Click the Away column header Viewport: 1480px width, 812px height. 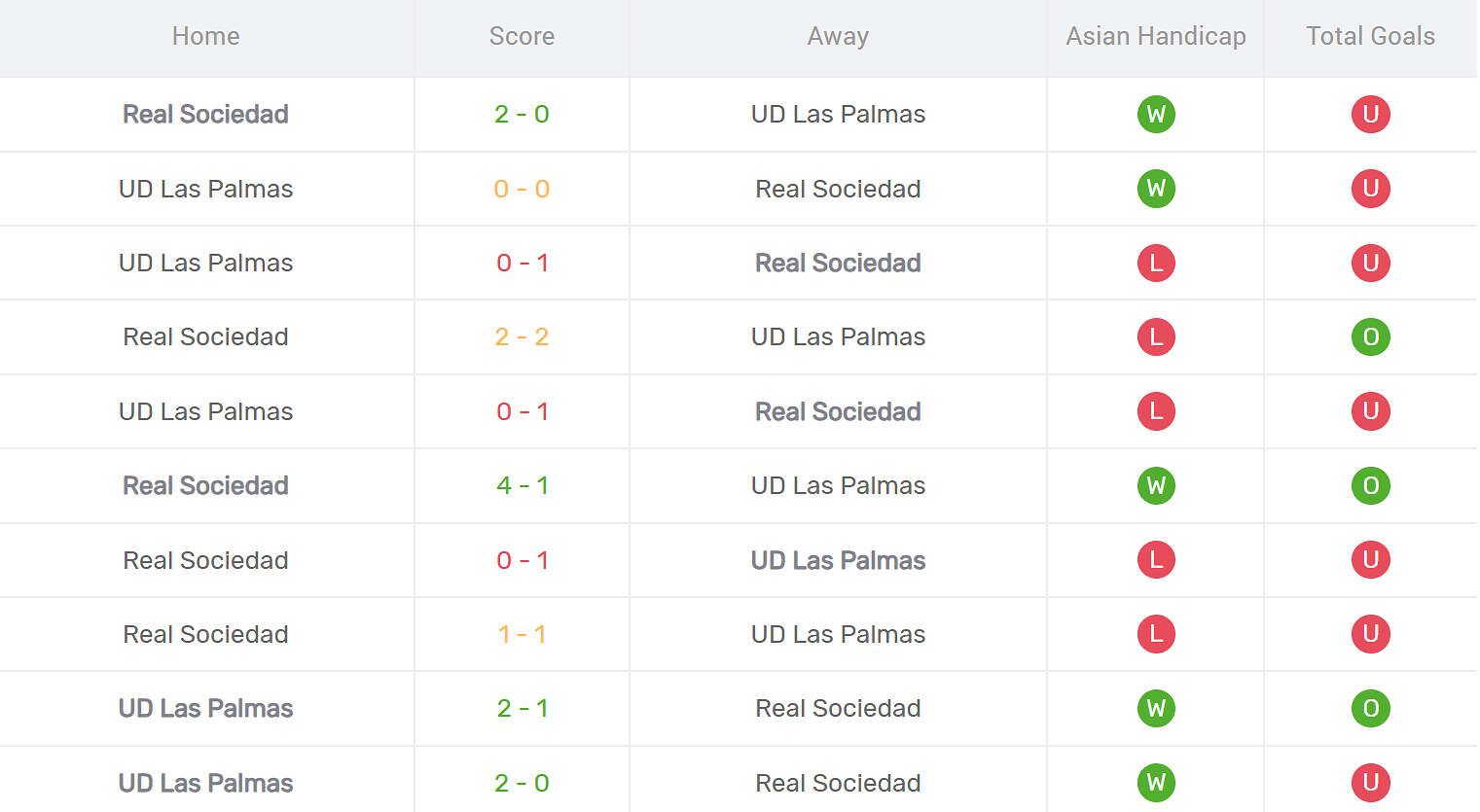[x=838, y=36]
